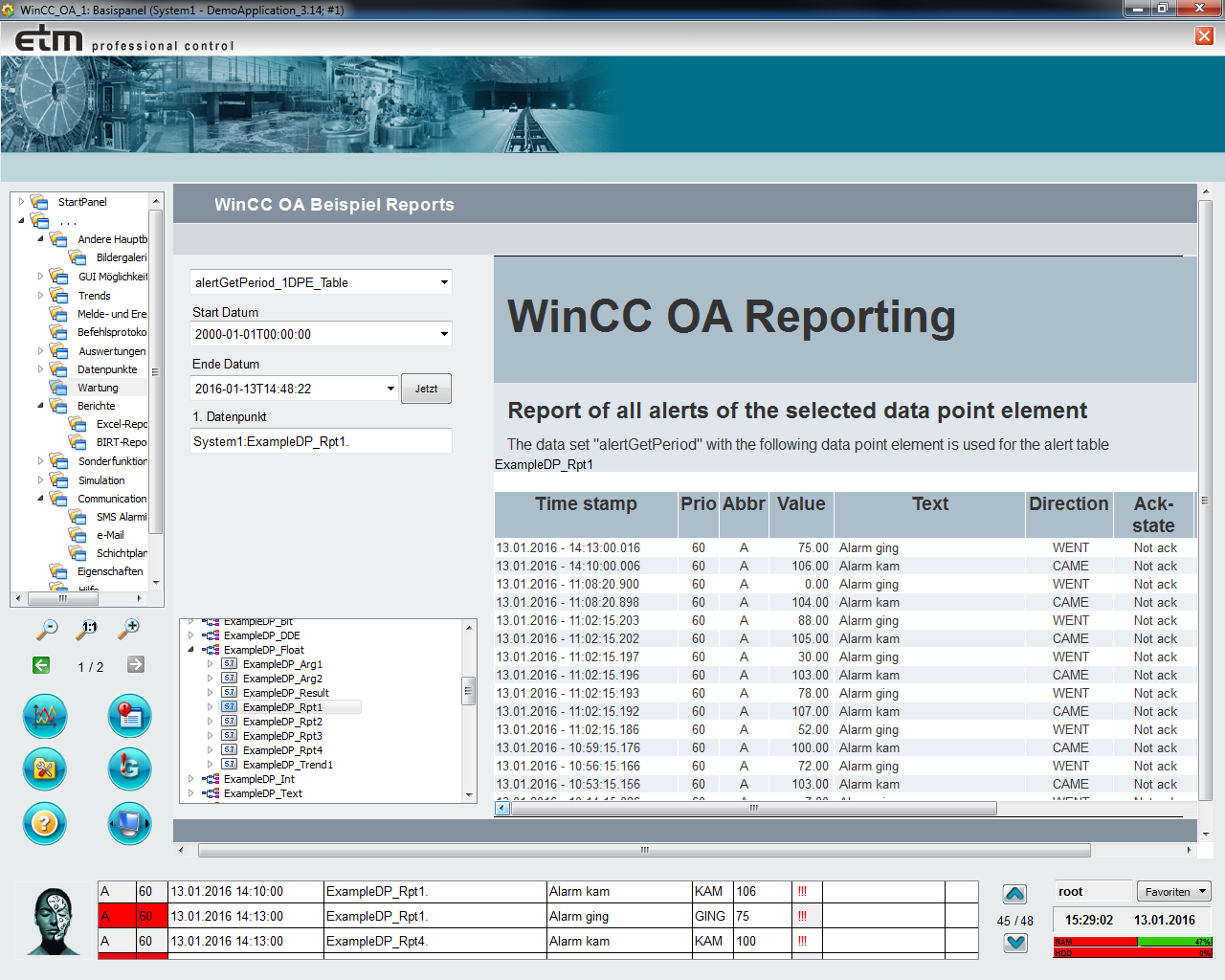Open the Favoriten button menu
Viewport: 1225px width, 980px height.
click(1173, 891)
